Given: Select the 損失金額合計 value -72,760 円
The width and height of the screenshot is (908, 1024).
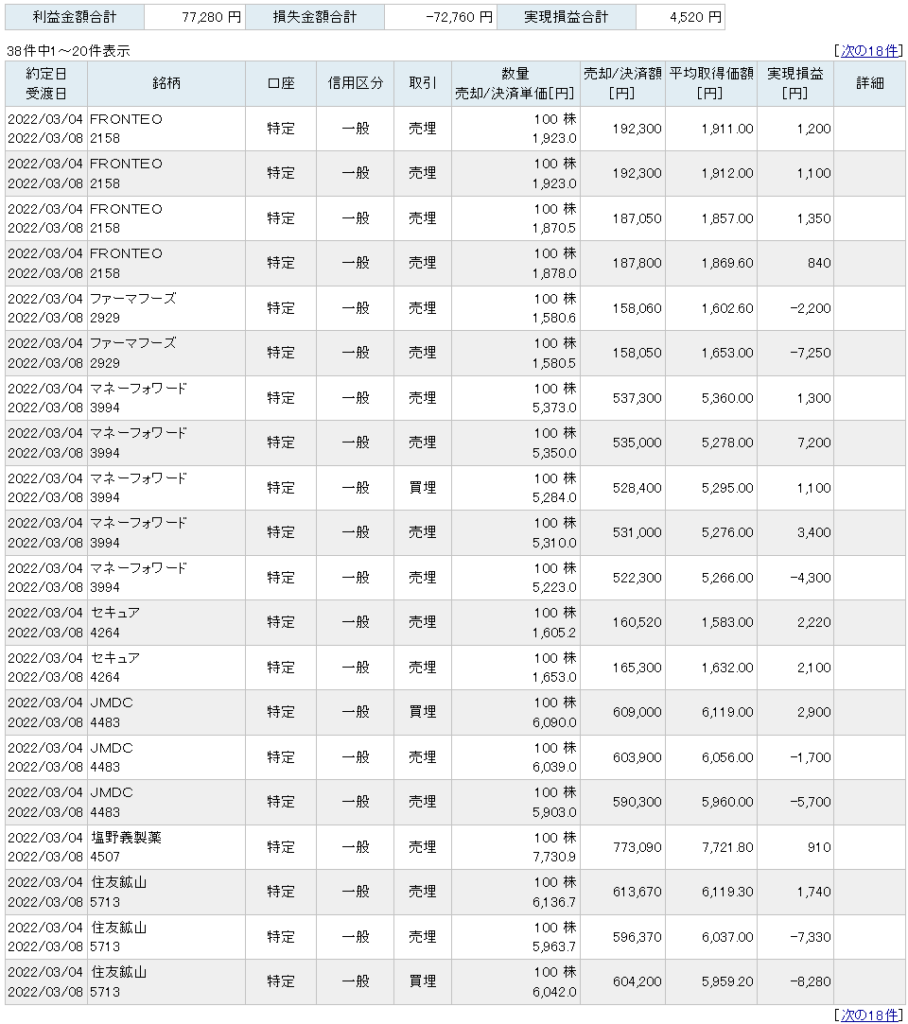Looking at the screenshot, I should (x=459, y=17).
